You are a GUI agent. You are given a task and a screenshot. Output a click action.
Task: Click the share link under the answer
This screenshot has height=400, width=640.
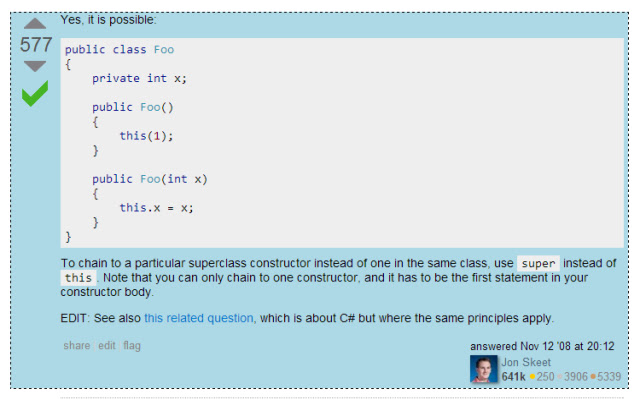click(x=77, y=345)
